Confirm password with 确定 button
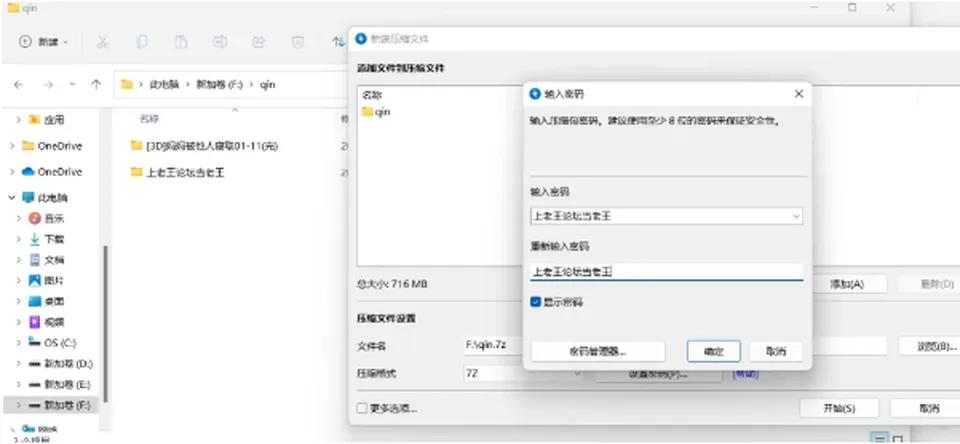960x444 pixels. (714, 352)
